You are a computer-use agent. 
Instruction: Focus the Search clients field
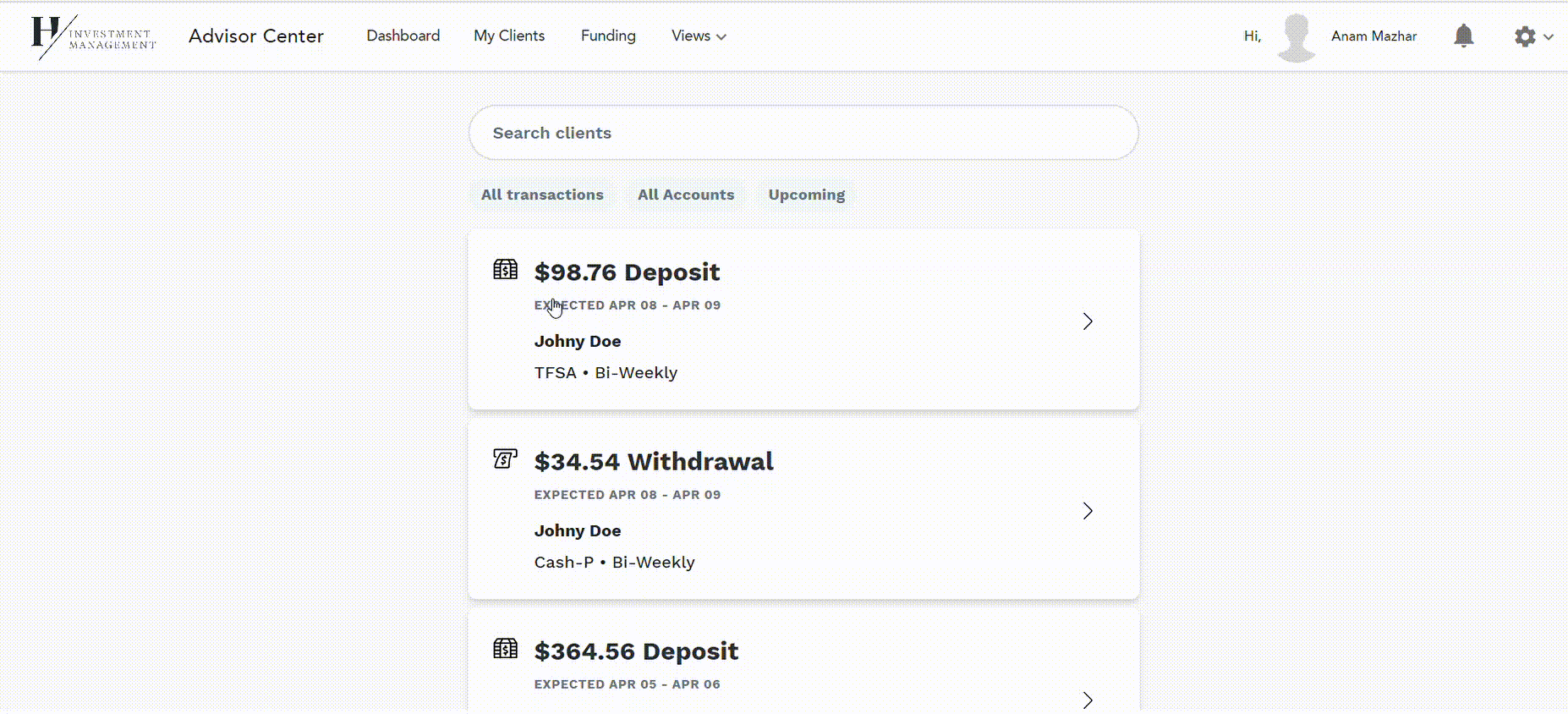(803, 133)
